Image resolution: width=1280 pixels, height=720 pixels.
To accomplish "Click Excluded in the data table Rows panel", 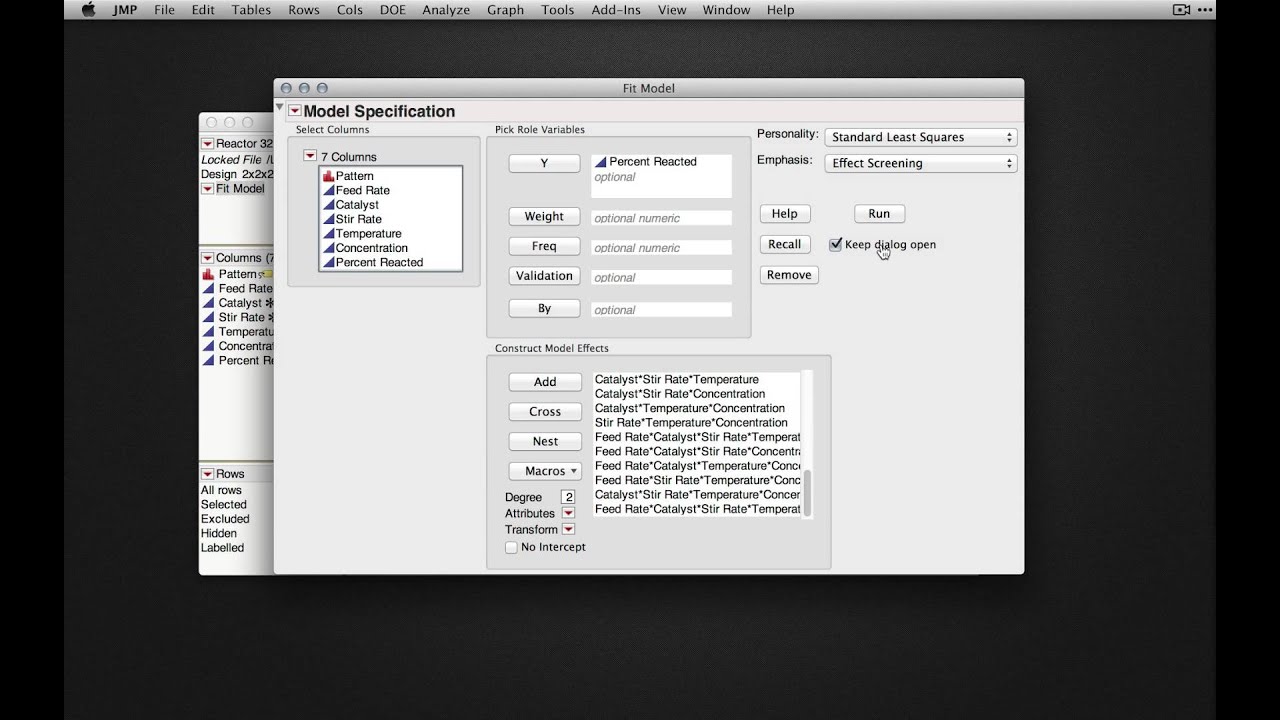I will coord(225,519).
